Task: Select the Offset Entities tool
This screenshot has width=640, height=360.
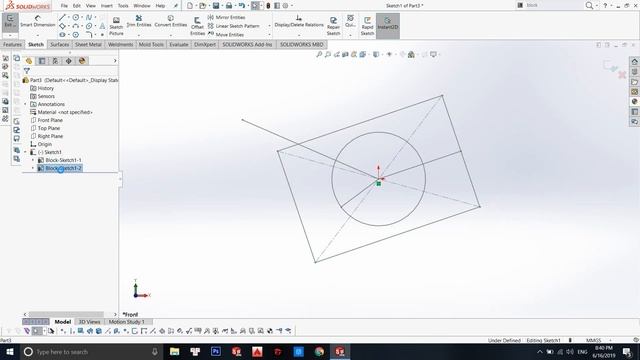Action: pyautogui.click(x=197, y=26)
